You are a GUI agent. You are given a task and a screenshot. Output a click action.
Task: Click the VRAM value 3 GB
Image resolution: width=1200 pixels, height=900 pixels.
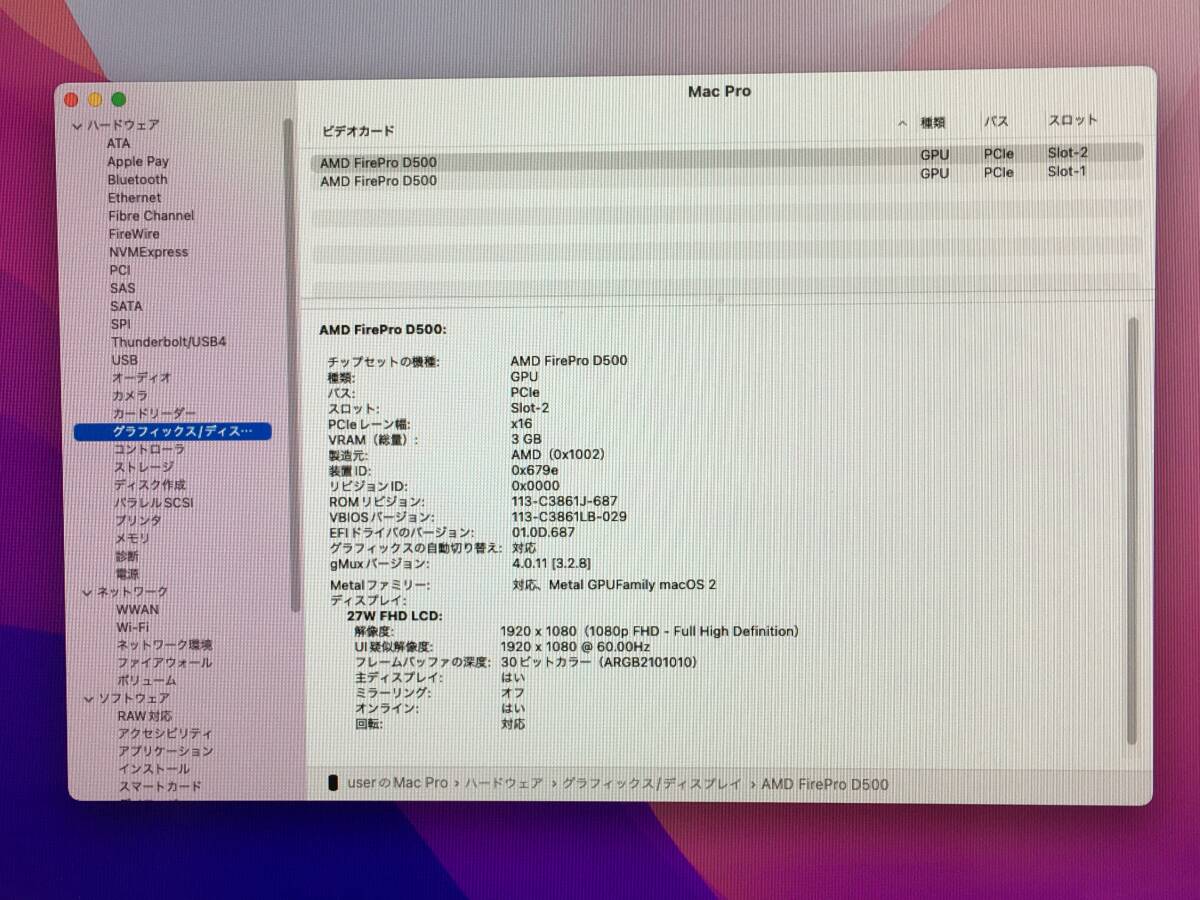click(526, 438)
